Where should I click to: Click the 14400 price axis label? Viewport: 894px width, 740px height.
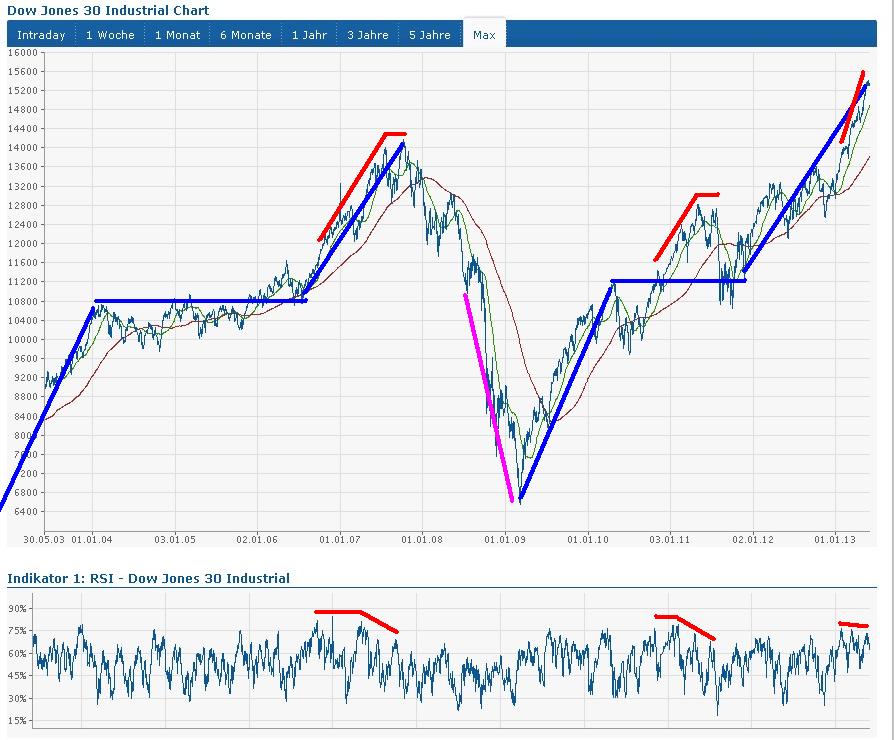pyautogui.click(x=23, y=129)
